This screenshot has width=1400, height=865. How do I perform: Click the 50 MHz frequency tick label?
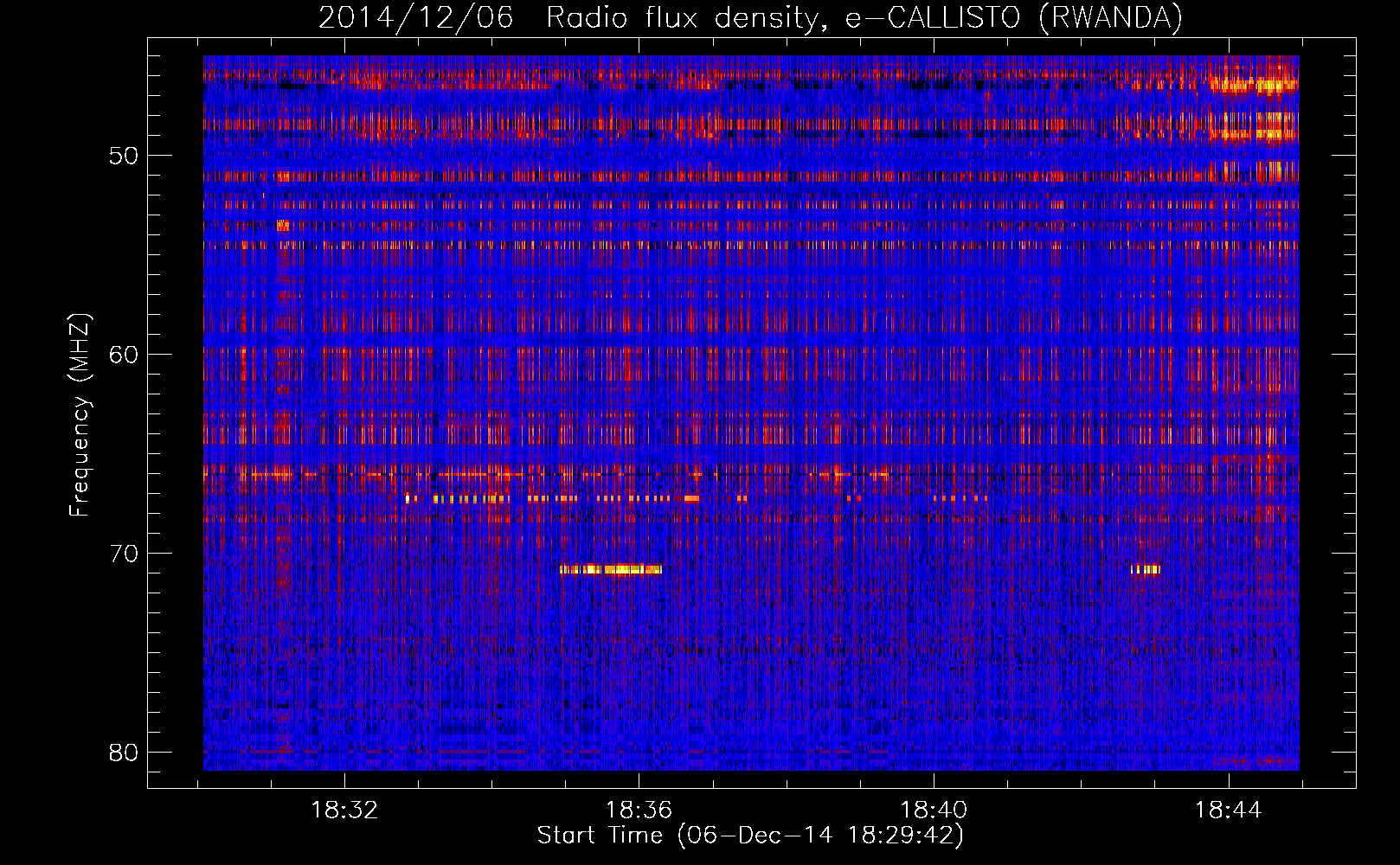124,156
